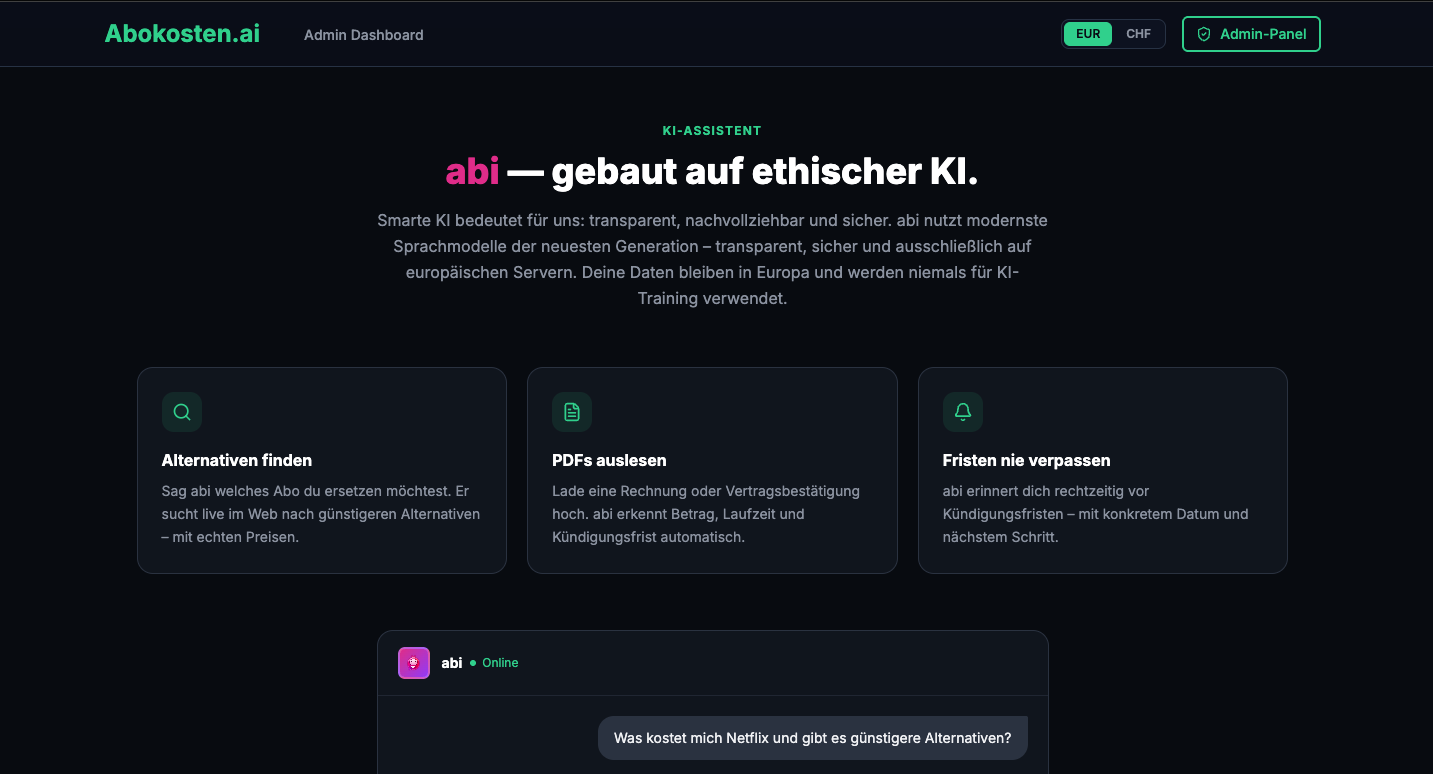Click the hero headline about ethischer KI
The image size is (1433, 774).
[x=711, y=171]
